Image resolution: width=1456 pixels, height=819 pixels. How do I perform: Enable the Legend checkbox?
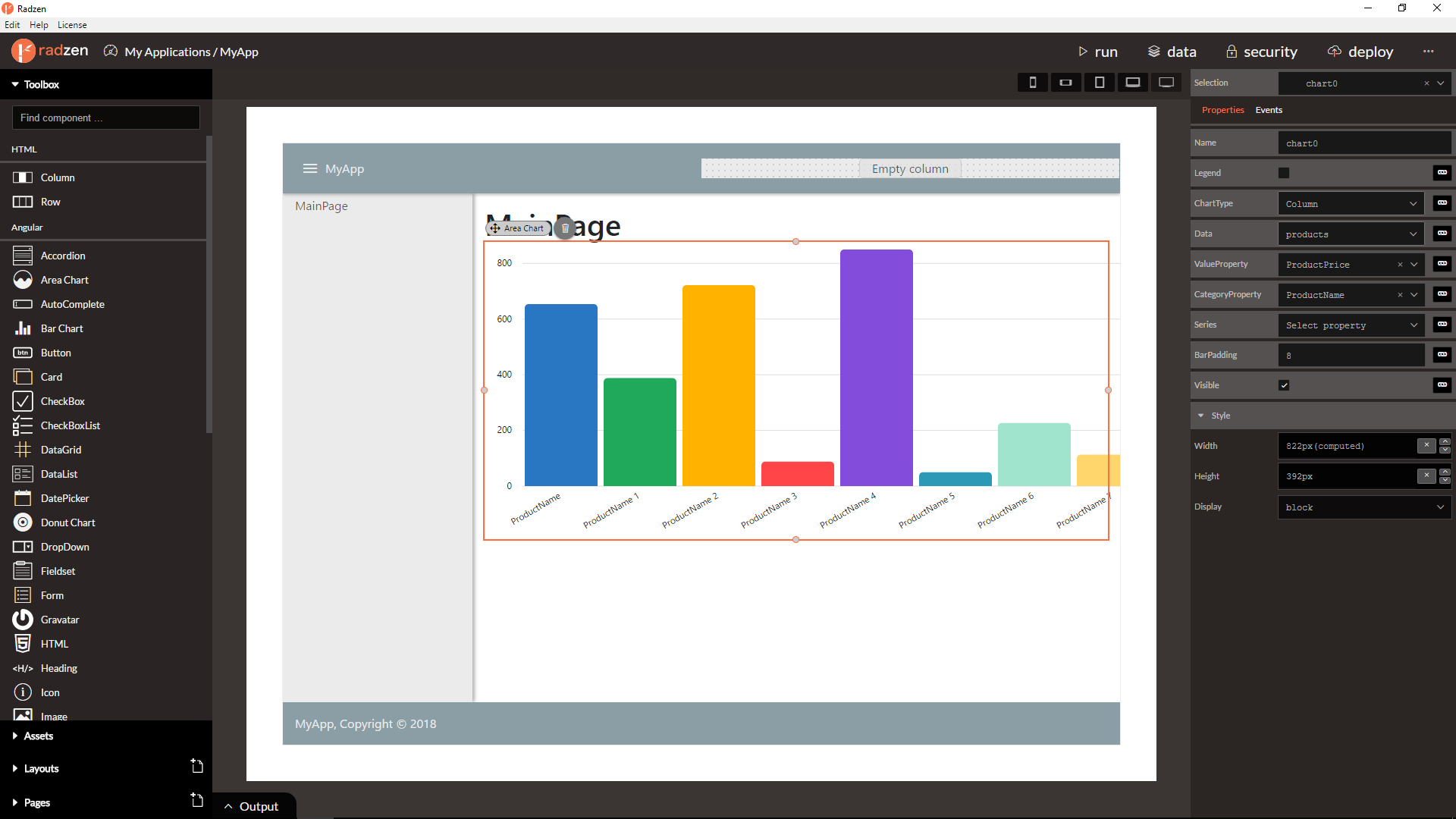pyautogui.click(x=1284, y=173)
